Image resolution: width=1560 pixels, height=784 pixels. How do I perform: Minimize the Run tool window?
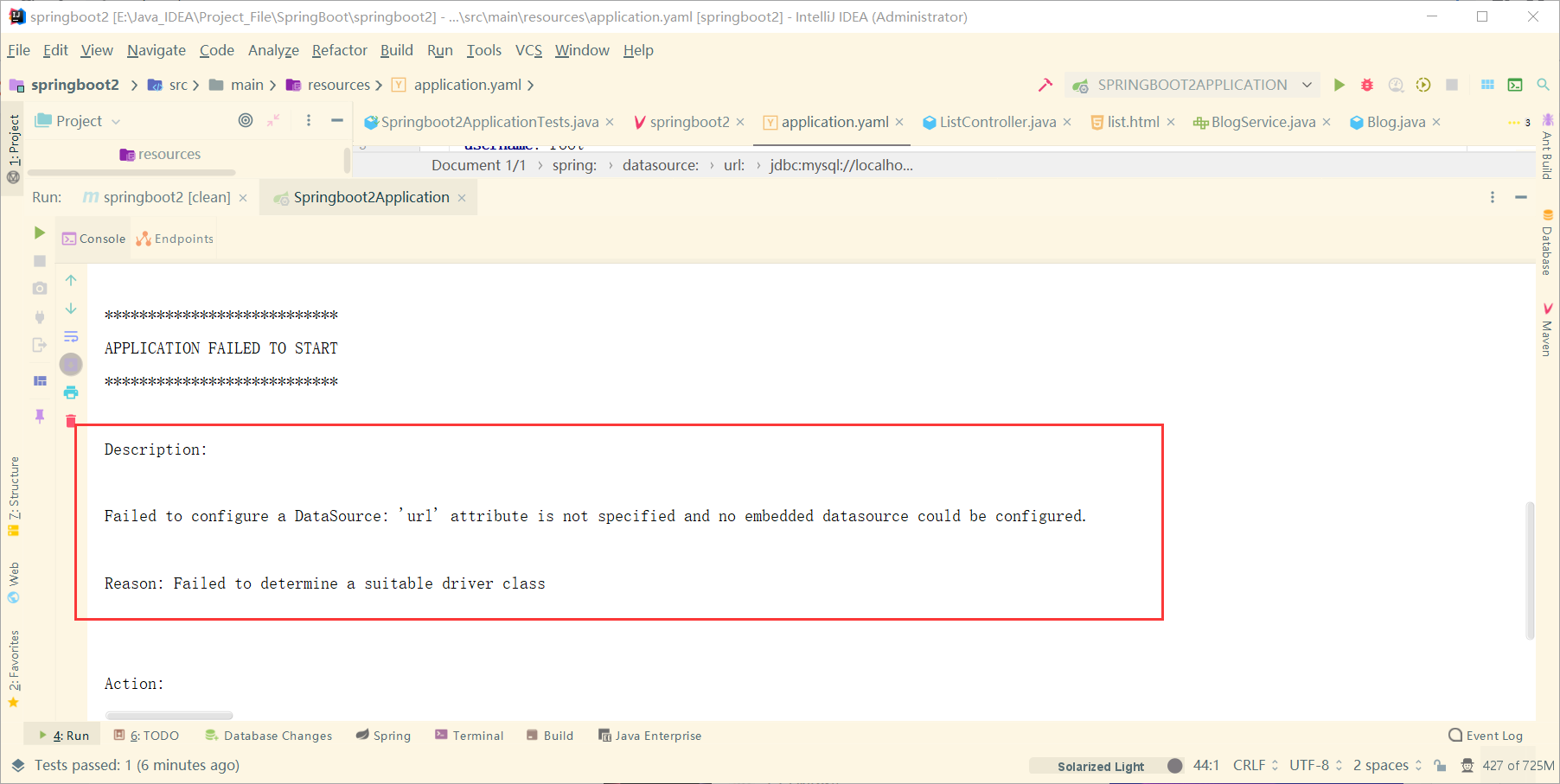1521,197
